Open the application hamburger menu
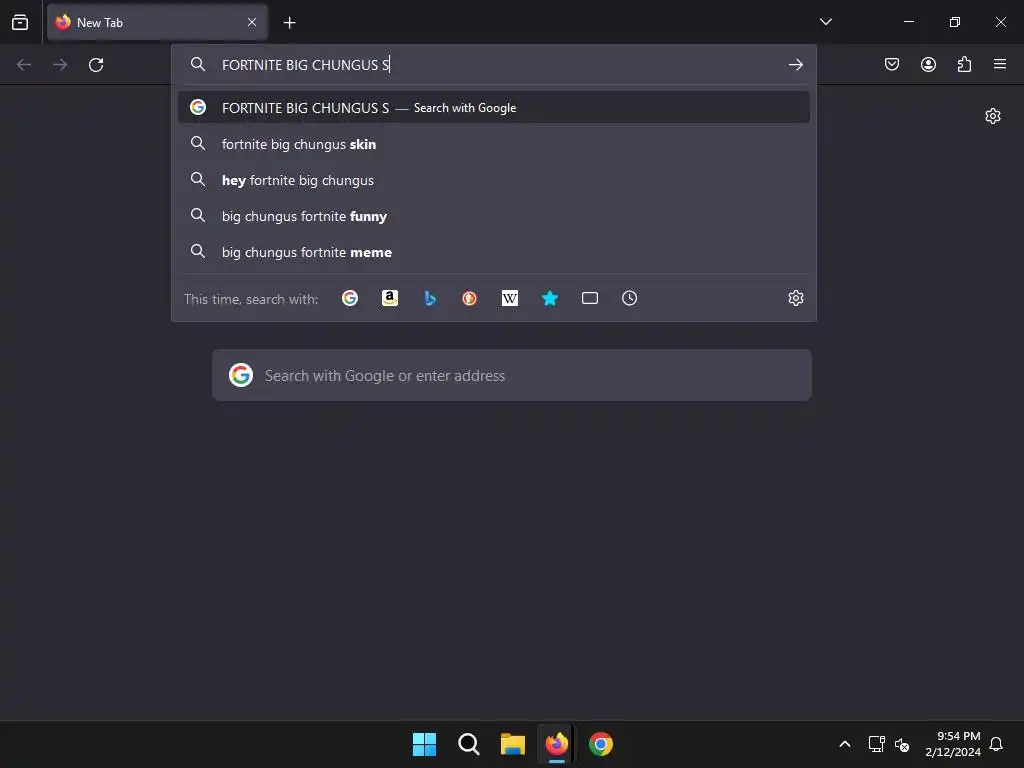Image resolution: width=1024 pixels, height=768 pixels. (x=1000, y=64)
